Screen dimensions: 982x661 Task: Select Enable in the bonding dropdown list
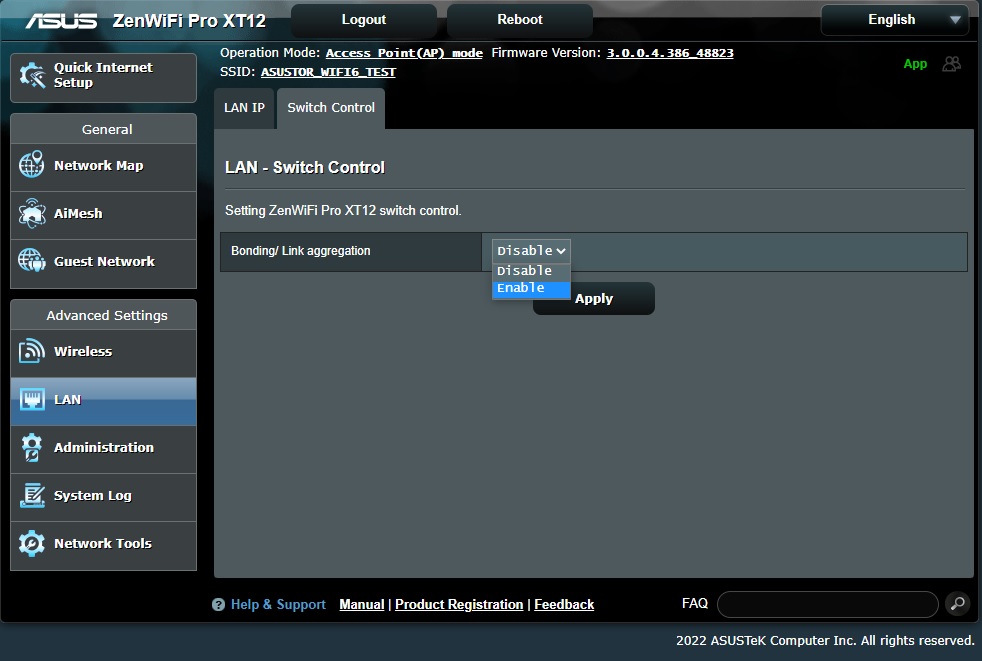pyautogui.click(x=531, y=288)
